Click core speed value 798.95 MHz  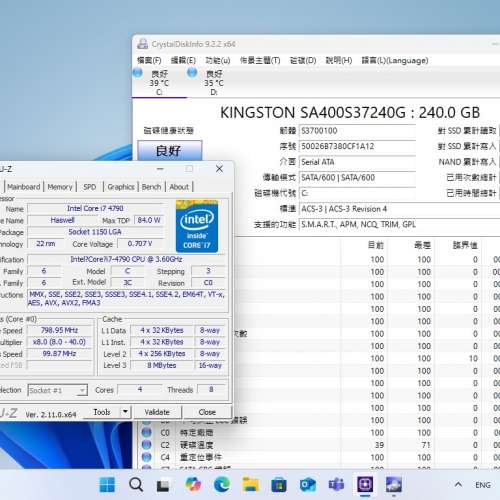pyautogui.click(x=59, y=330)
